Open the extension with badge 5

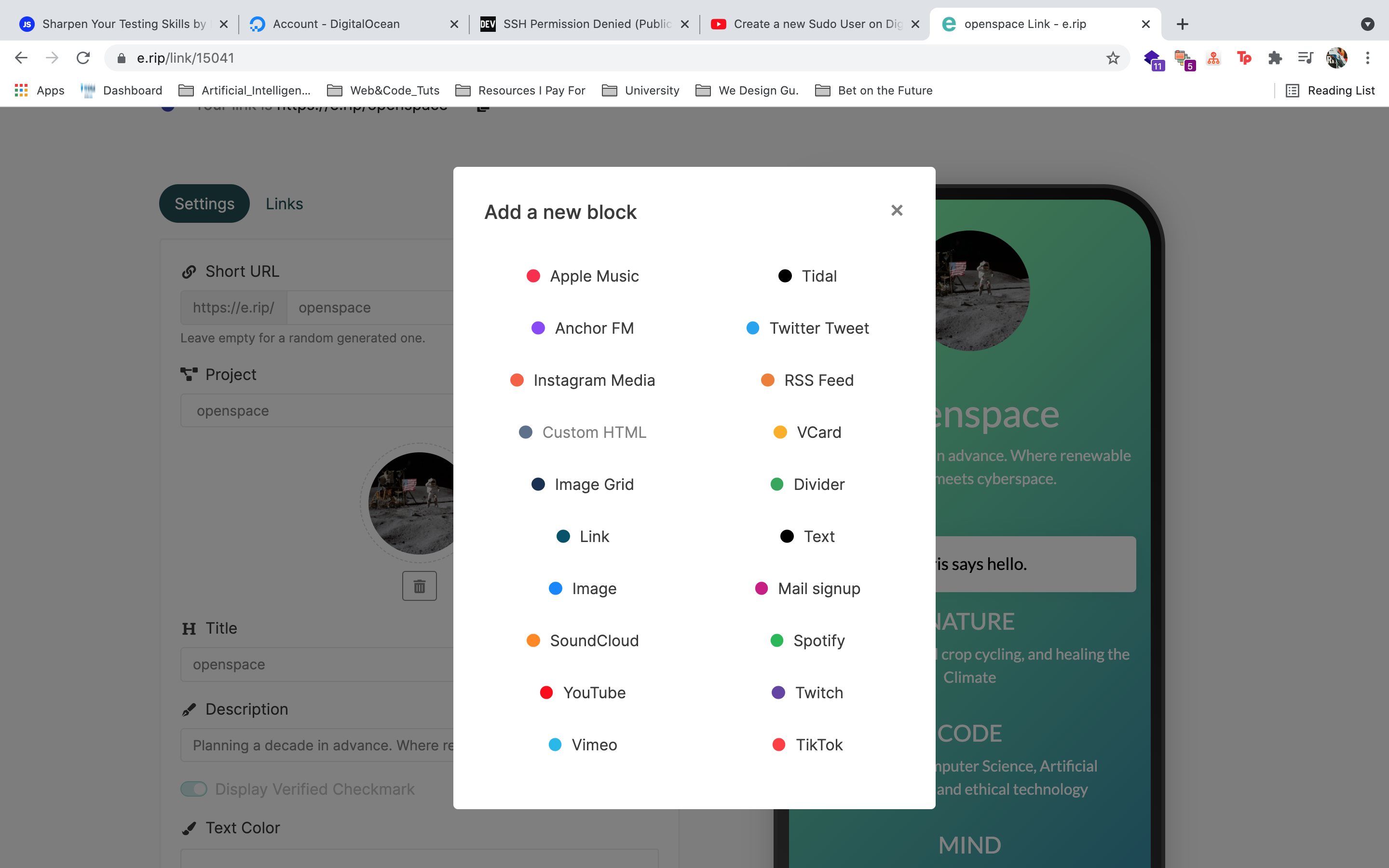click(x=1185, y=59)
